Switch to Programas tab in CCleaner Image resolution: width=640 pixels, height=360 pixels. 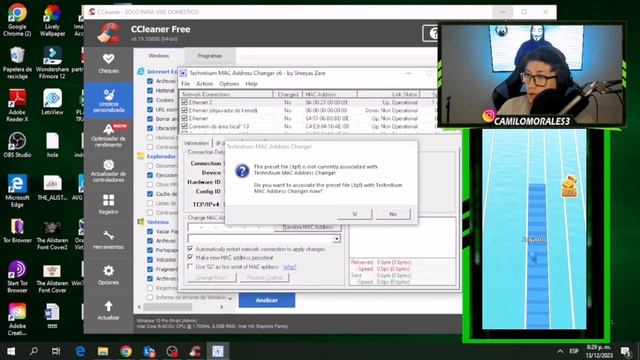tap(210, 56)
